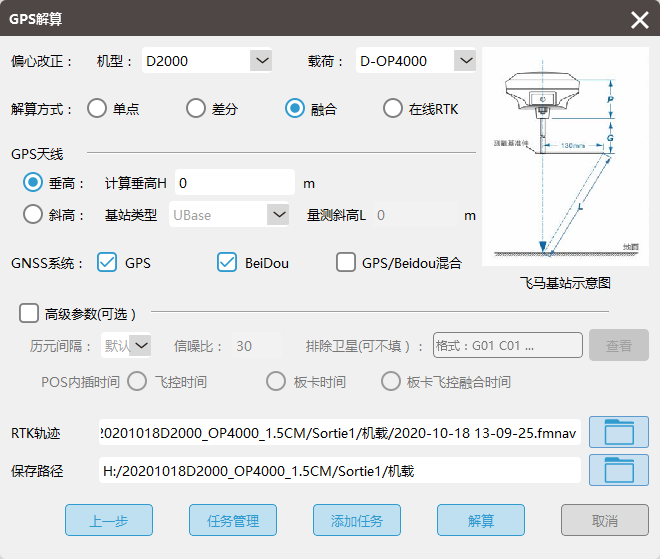The height and width of the screenshot is (559, 660).
Task: Select the 融合 solving mode
Action: coord(295,109)
